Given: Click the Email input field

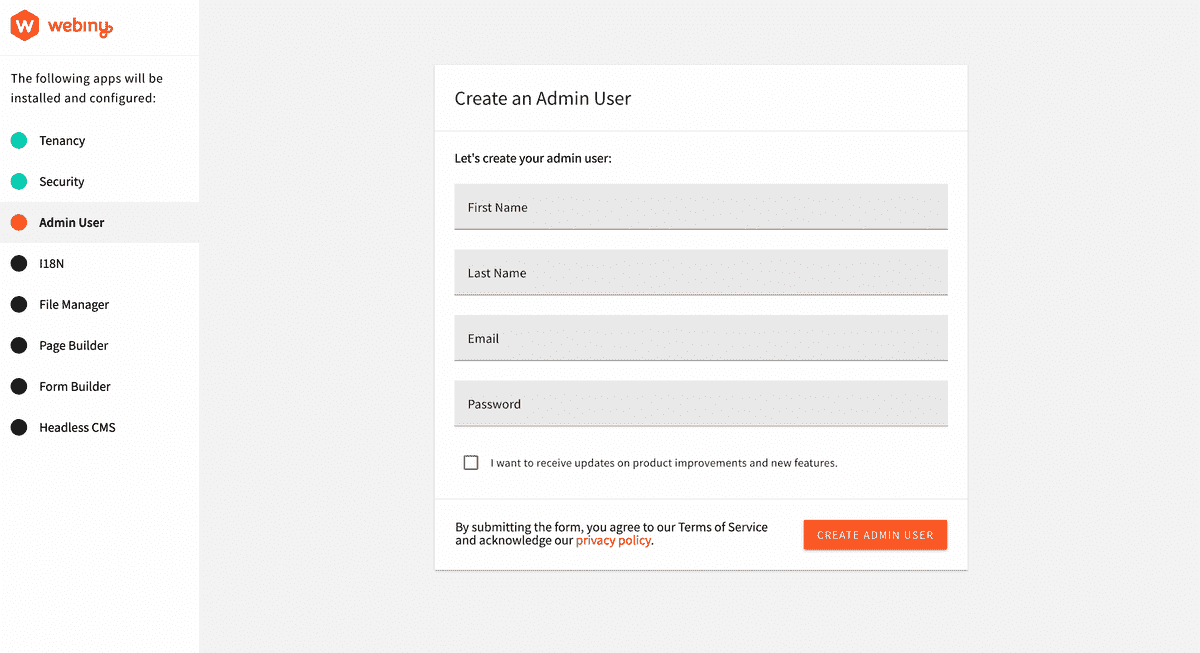Looking at the screenshot, I should 700,338.
